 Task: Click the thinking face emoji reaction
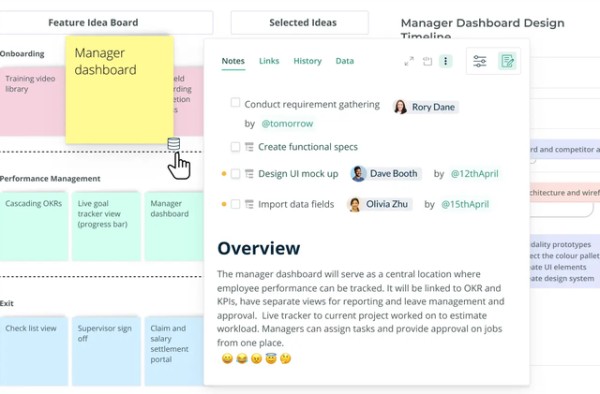[285, 358]
